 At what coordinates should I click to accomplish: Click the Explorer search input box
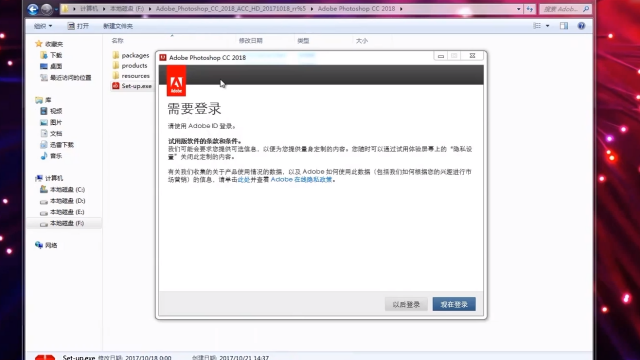(565, 9)
